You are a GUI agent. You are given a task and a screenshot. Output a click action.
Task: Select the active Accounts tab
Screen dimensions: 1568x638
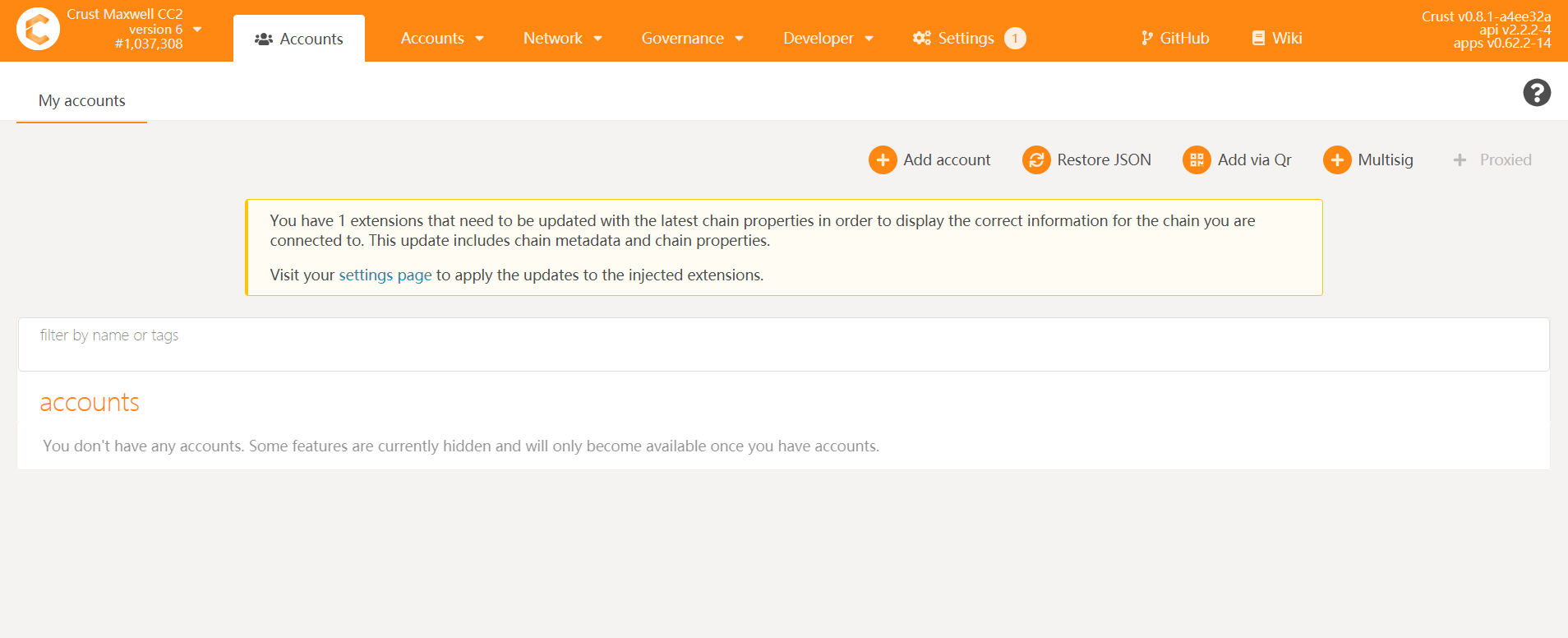coord(299,39)
